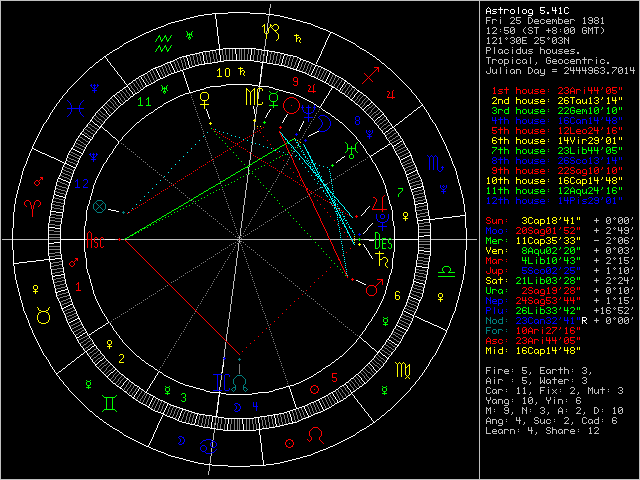
Task: Click the green Aquarius wave glyph in outer ring
Action: [x=163, y=43]
